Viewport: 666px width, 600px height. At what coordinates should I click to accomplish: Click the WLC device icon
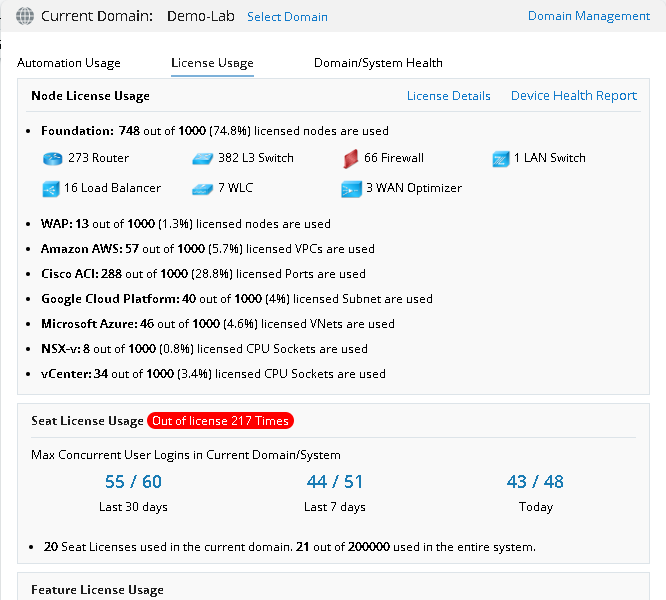202,189
